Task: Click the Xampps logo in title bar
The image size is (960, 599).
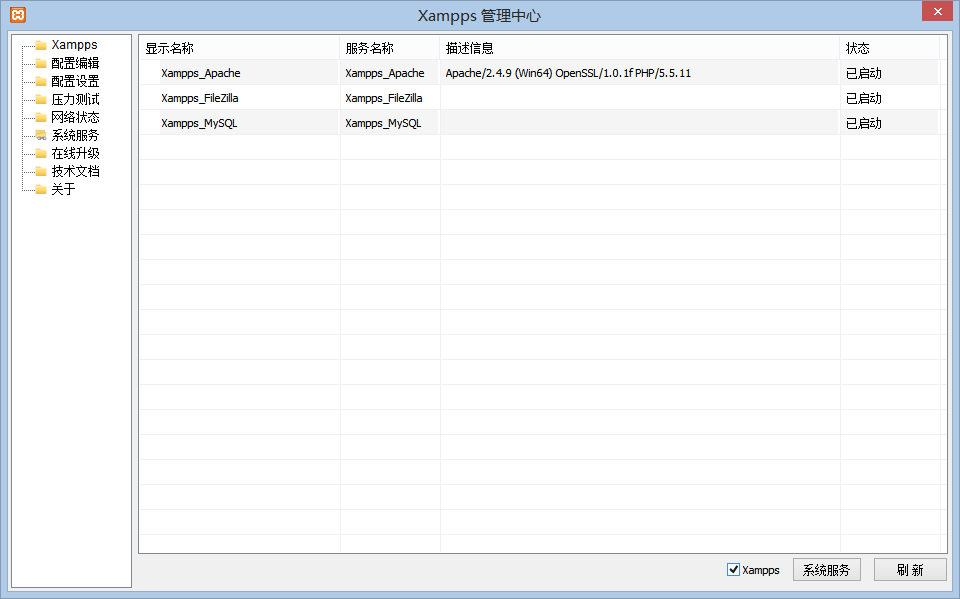Action: [18, 15]
